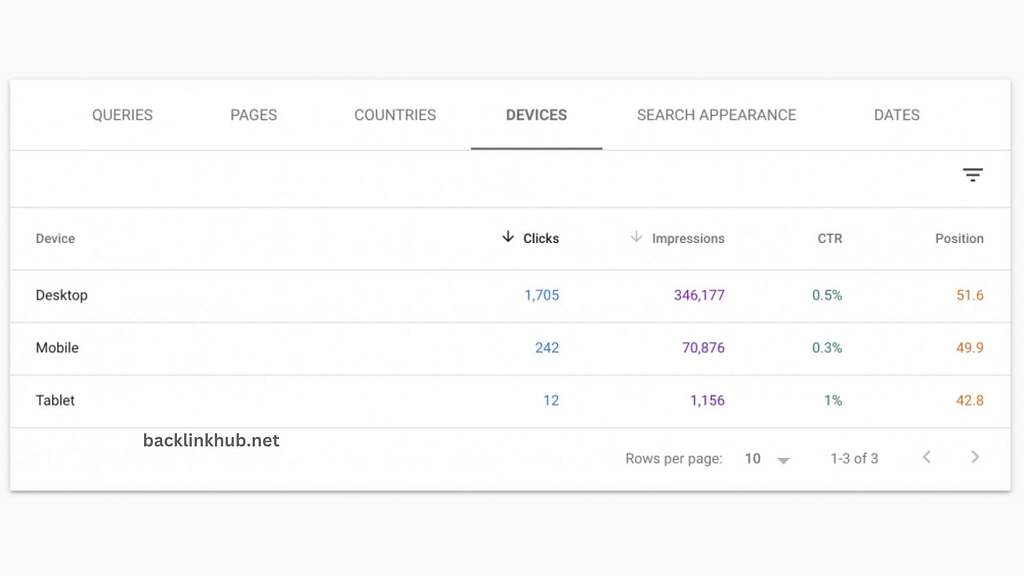View the DATES report tab
This screenshot has height=576, width=1024.
click(896, 115)
